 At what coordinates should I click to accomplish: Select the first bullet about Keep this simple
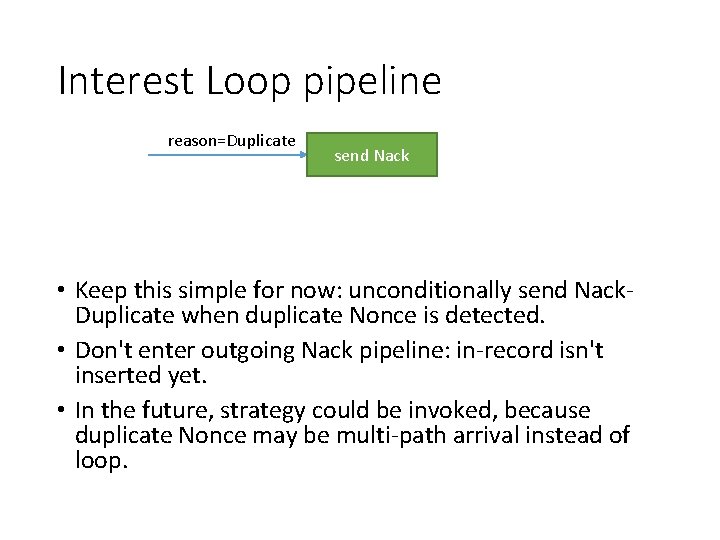(x=350, y=303)
